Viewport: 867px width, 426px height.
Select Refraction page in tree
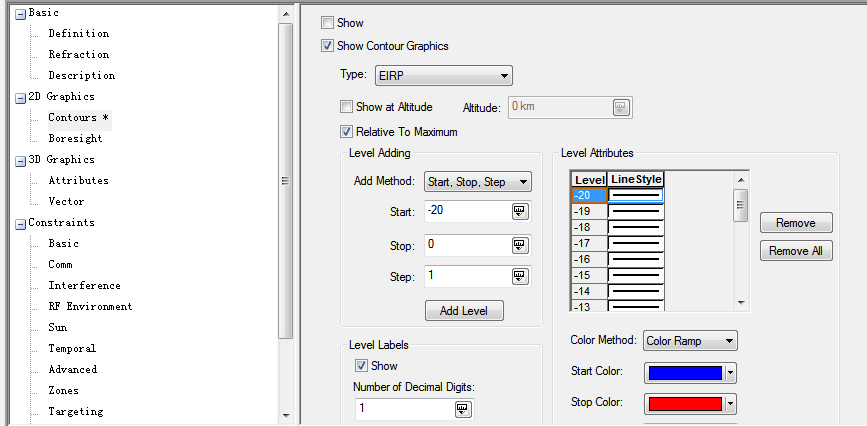point(79,54)
